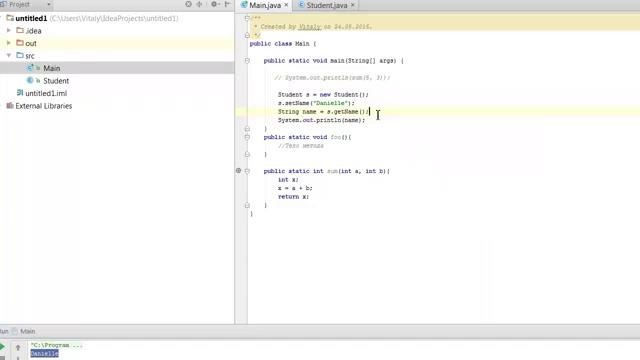The height and width of the screenshot is (360, 640).
Task: Click the untitled1 project module icon
Action: pyautogui.click(x=10, y=18)
